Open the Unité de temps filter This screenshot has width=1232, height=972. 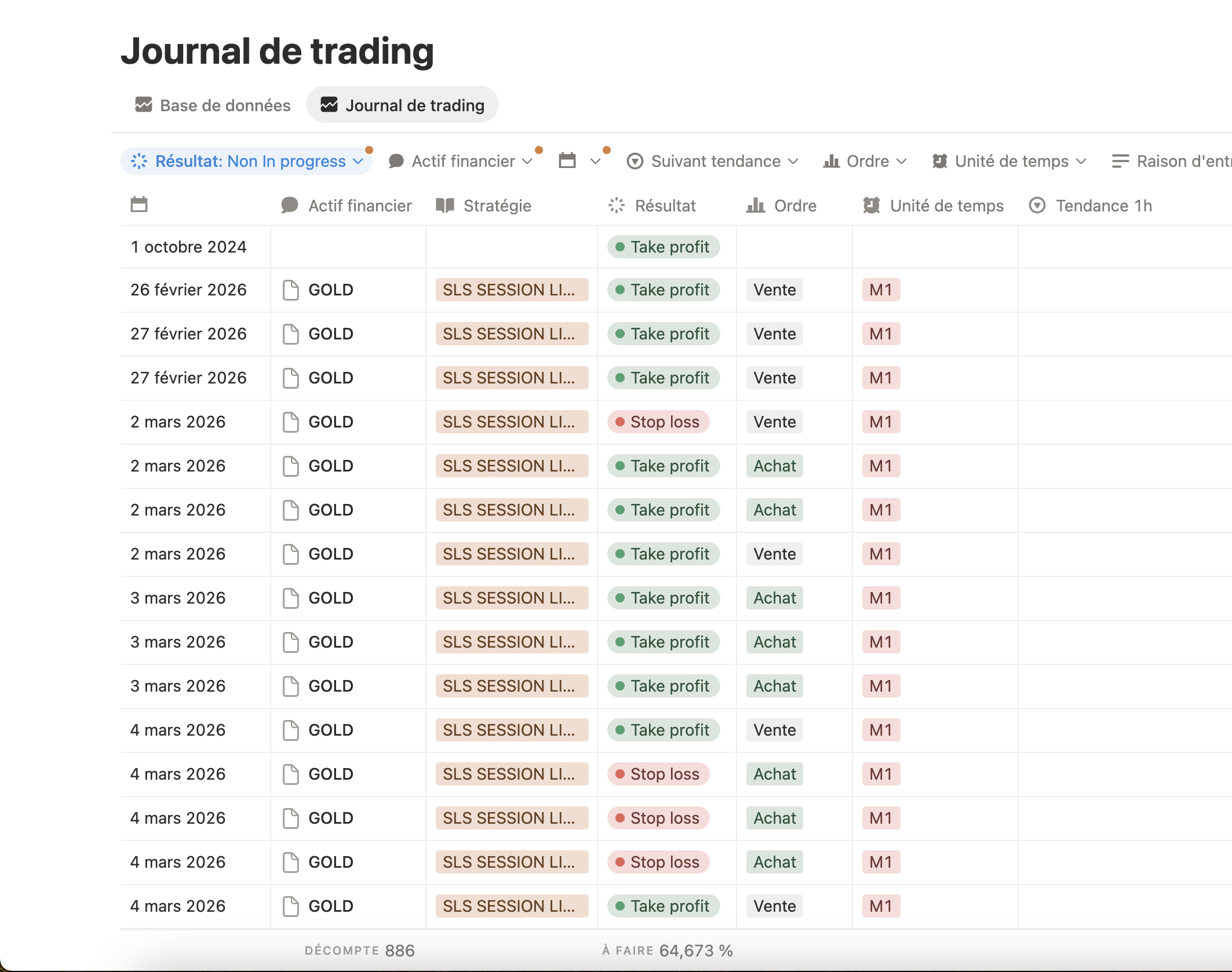click(1009, 161)
